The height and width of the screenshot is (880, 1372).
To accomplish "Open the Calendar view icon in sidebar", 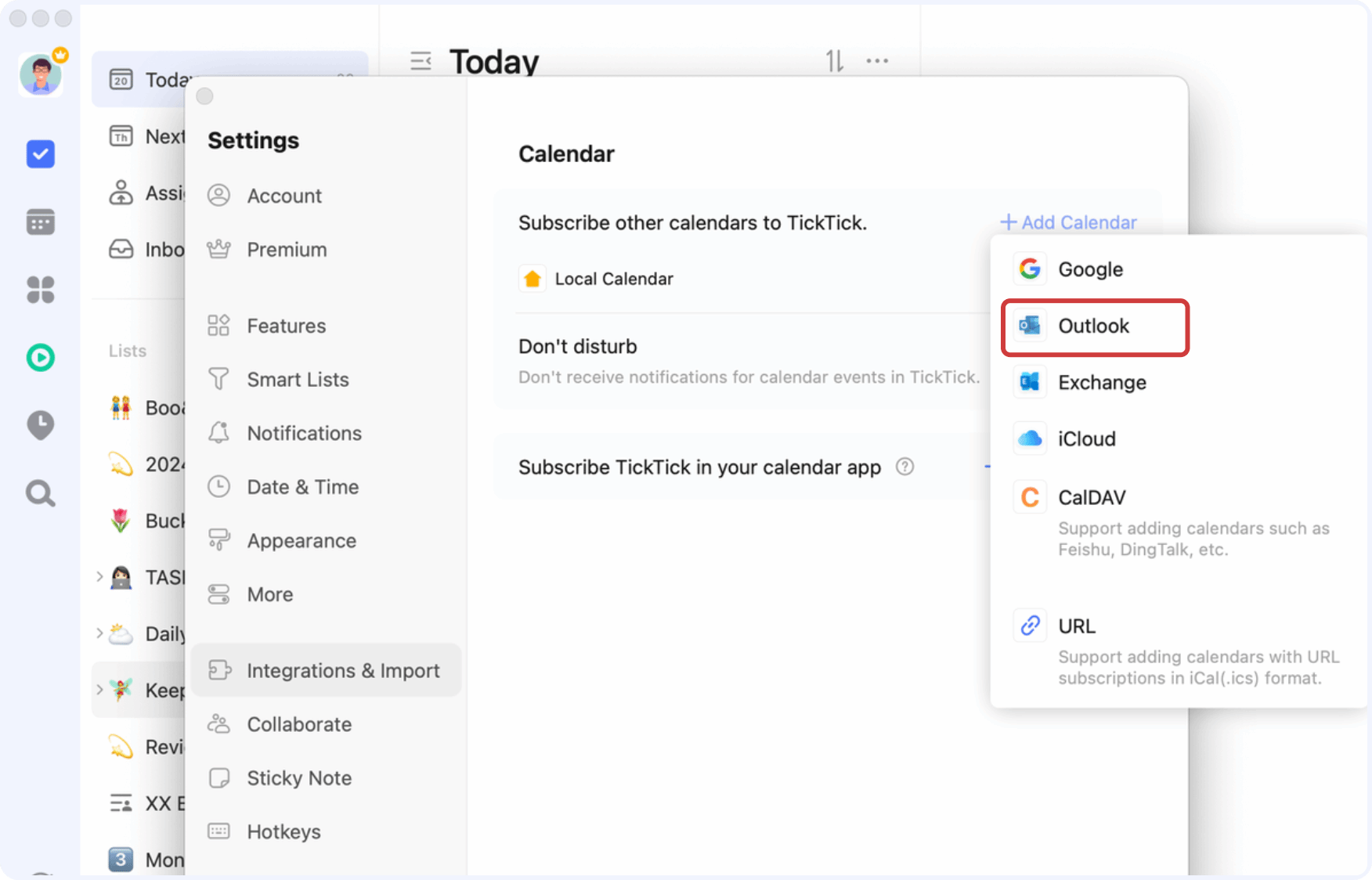I will point(41,222).
